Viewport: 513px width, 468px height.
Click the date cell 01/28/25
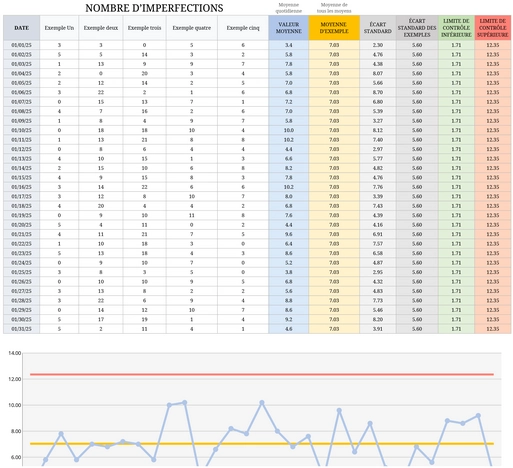pyautogui.click(x=21, y=301)
